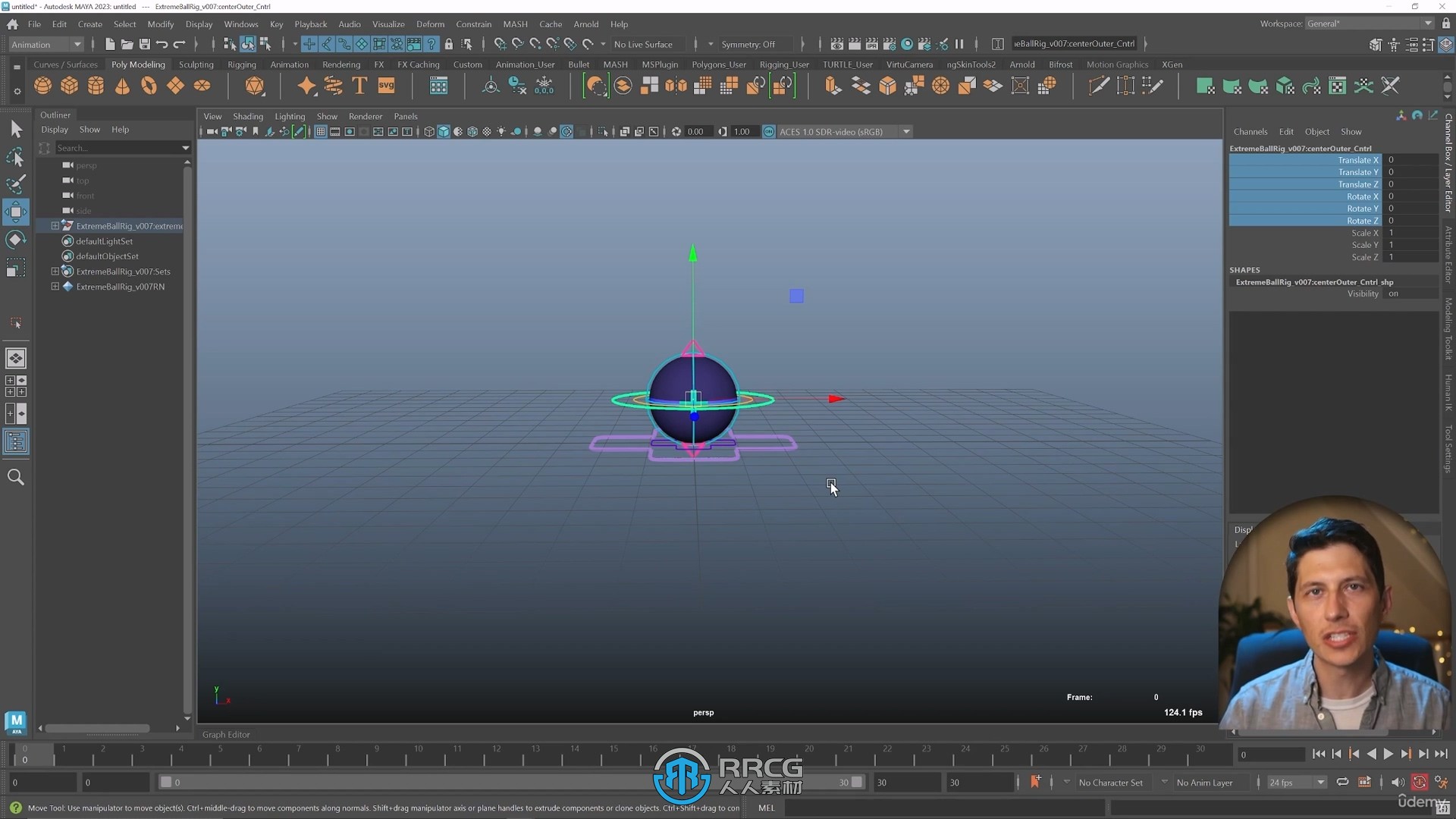This screenshot has height=819, width=1456.
Task: Open the Channel Box Channels menu
Action: click(x=1250, y=131)
